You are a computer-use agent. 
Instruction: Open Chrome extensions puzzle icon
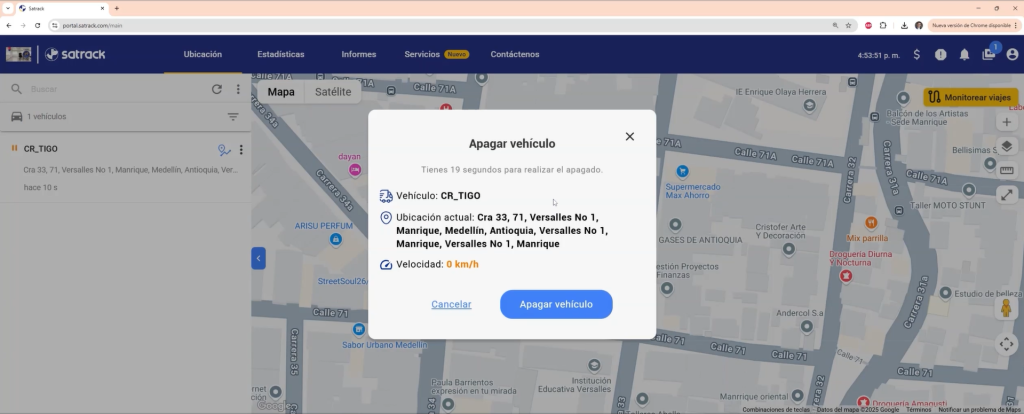coord(883,25)
